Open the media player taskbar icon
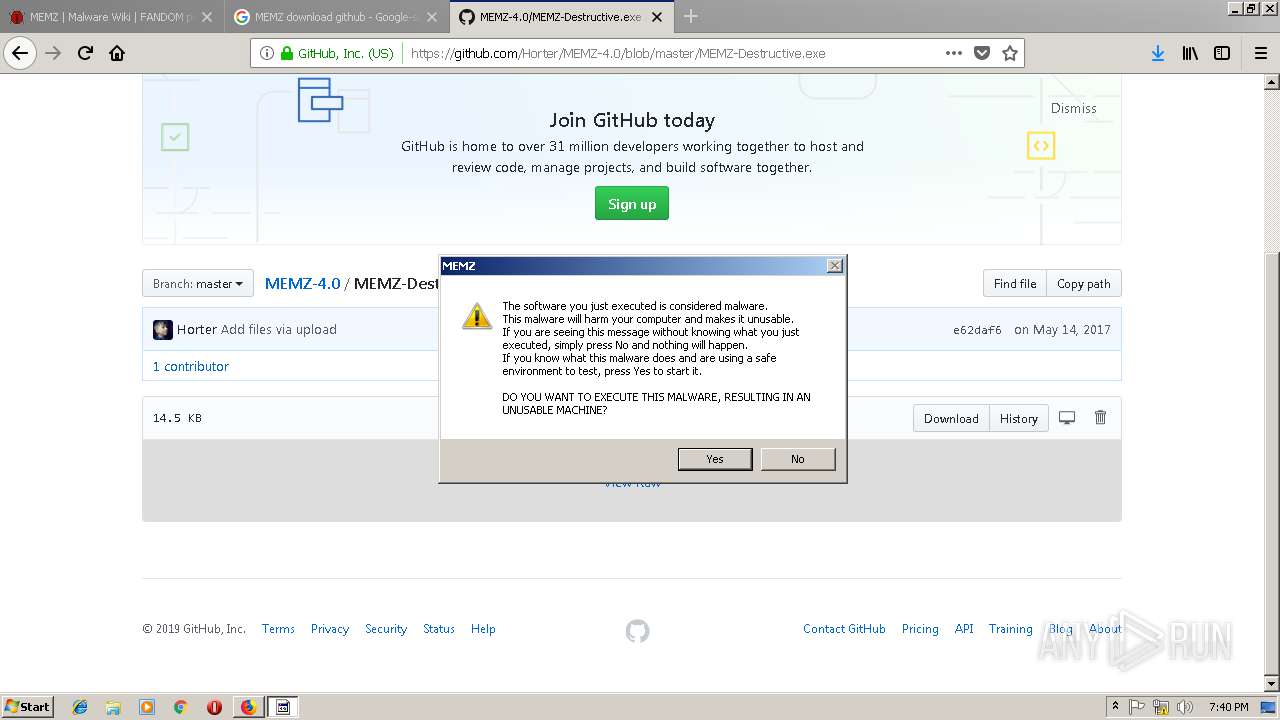The width and height of the screenshot is (1280, 720). click(x=147, y=707)
